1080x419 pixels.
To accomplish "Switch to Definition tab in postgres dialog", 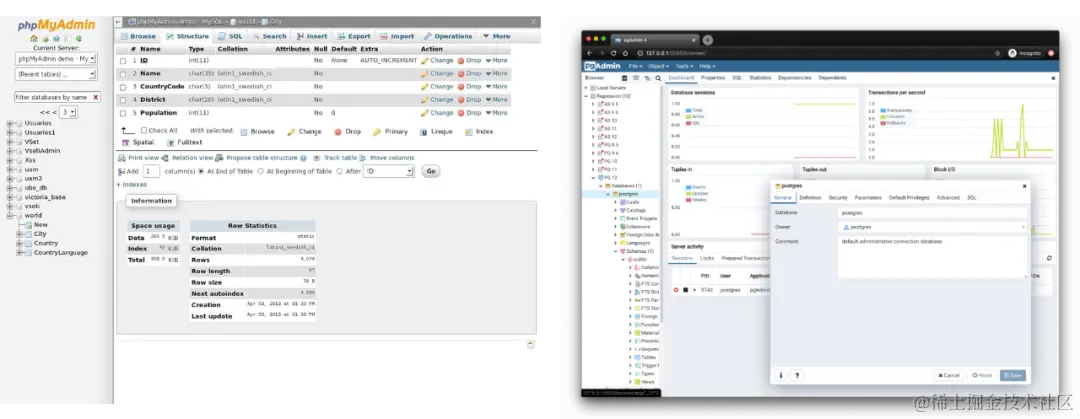I will 810,198.
